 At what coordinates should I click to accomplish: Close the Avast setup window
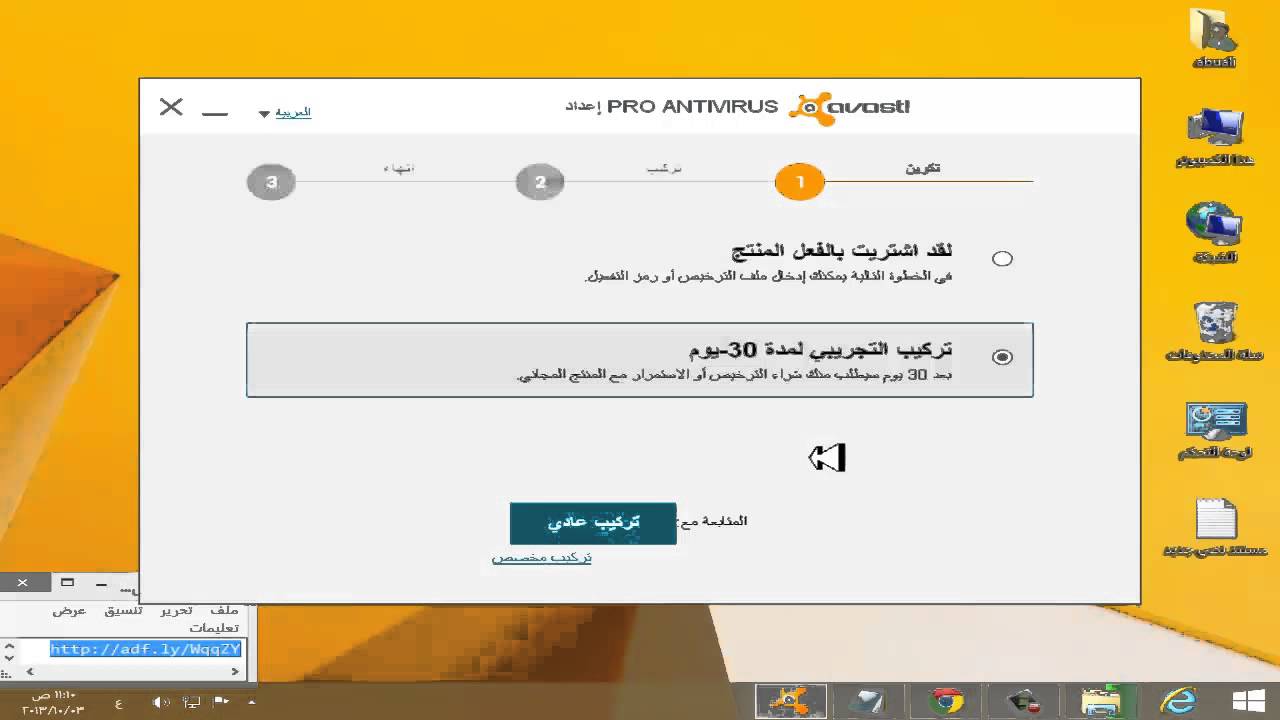[171, 107]
